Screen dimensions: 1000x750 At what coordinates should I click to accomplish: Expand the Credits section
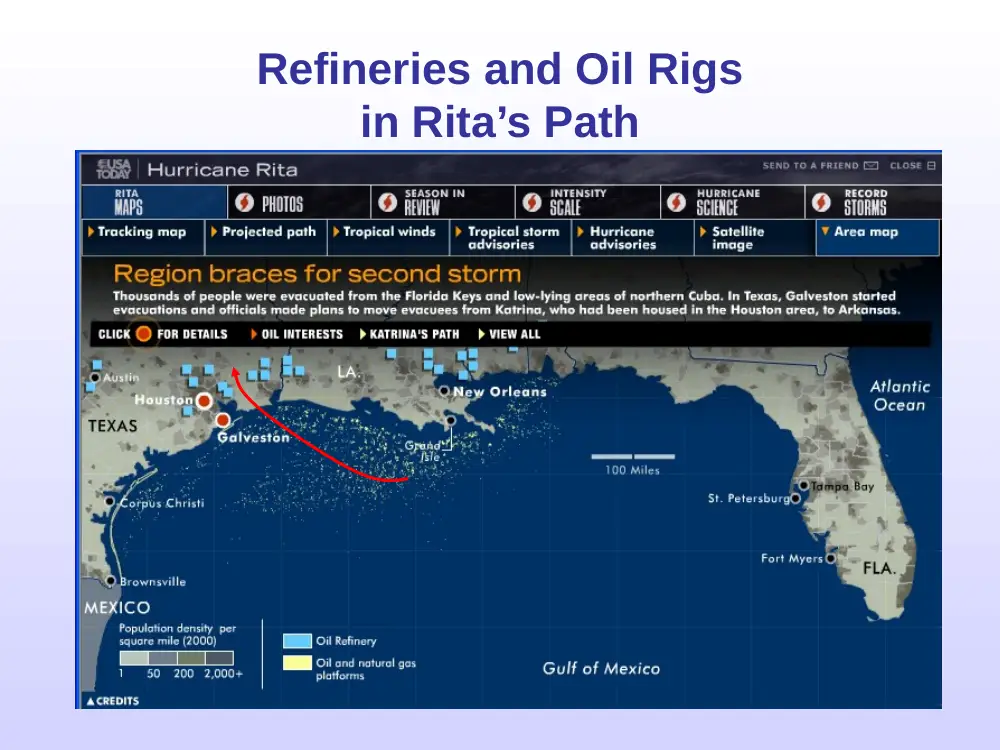point(113,701)
